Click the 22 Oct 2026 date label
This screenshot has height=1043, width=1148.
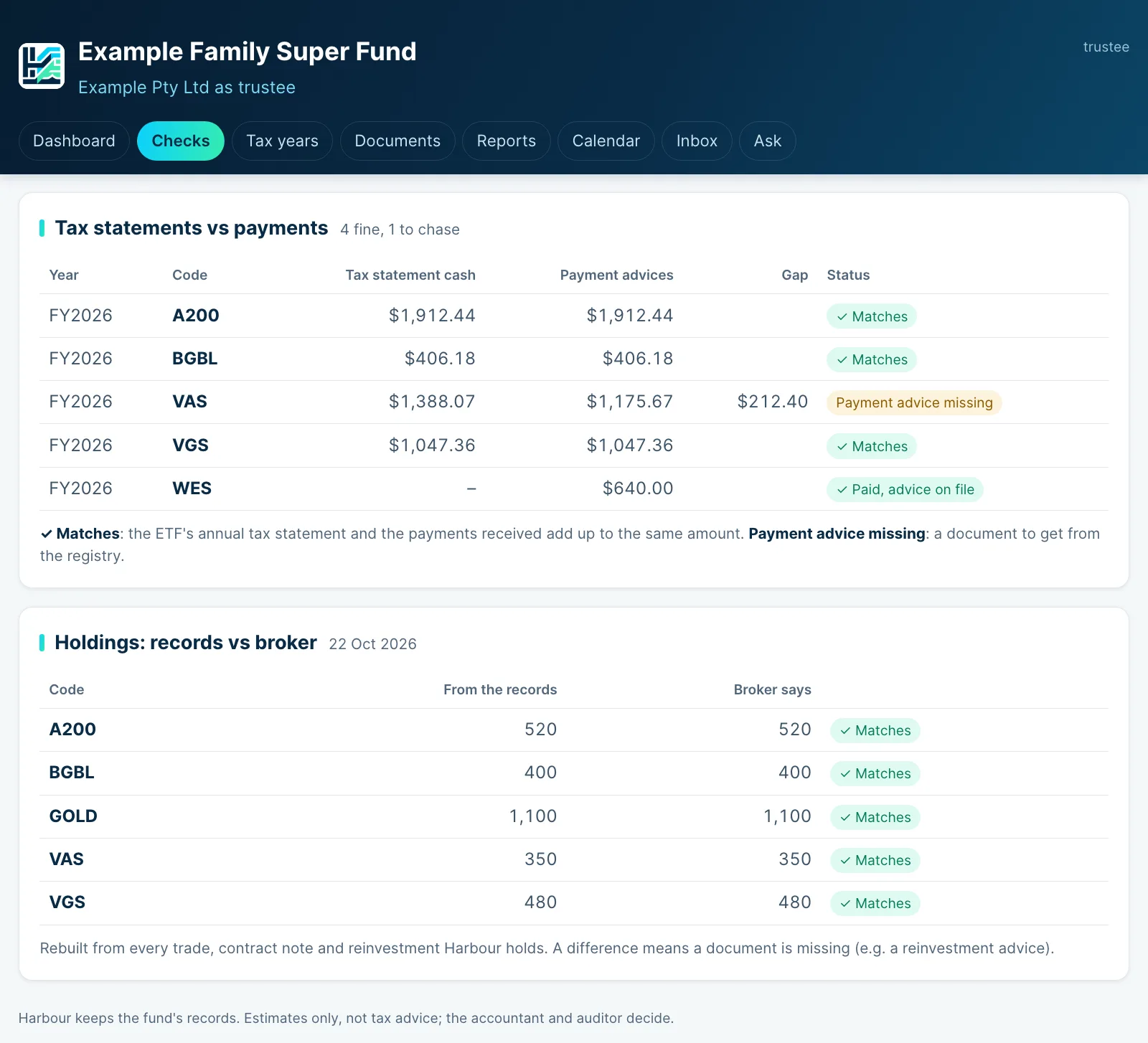[x=372, y=644]
